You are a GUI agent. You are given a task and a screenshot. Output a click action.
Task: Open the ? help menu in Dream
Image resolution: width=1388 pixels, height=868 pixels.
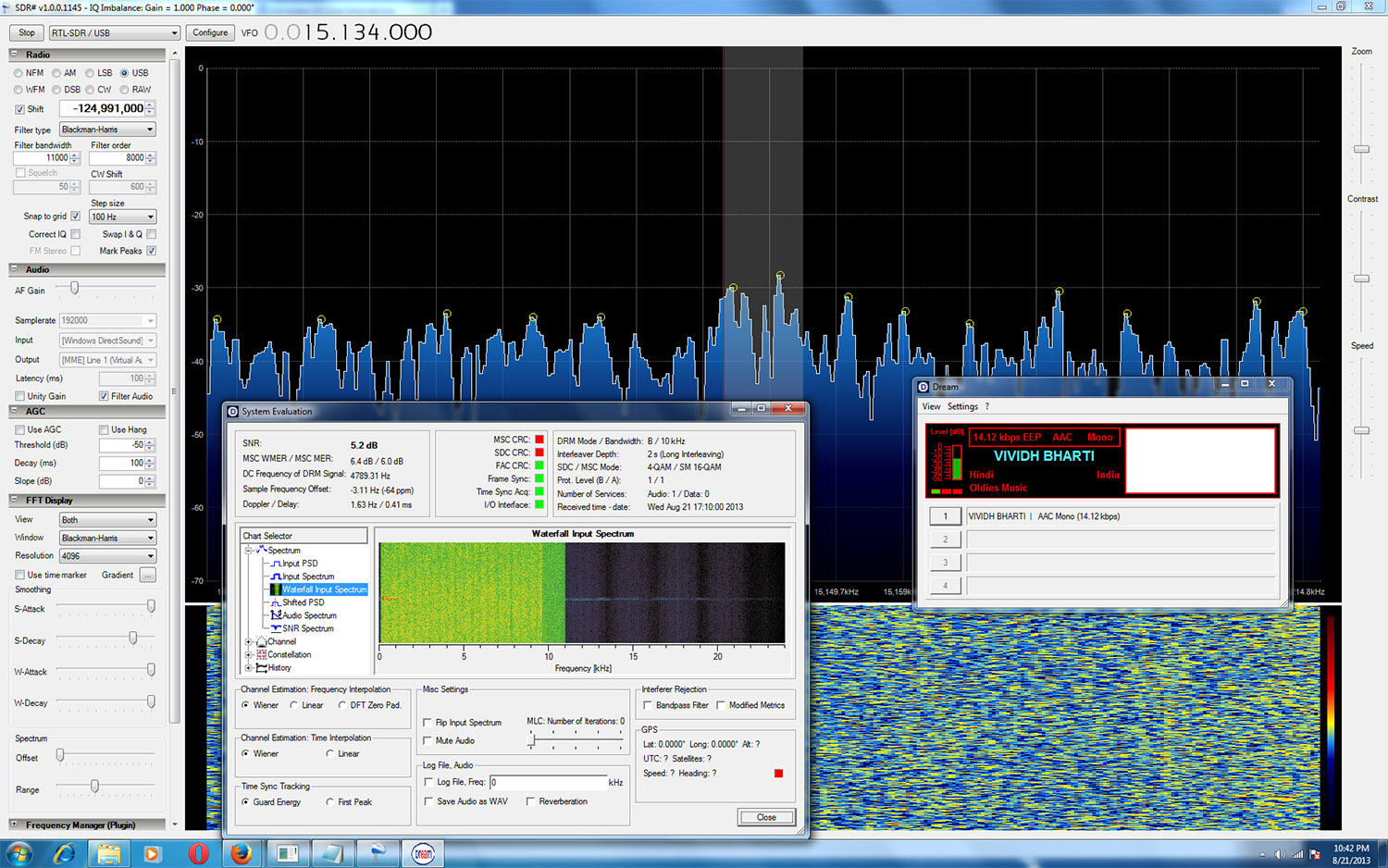[987, 407]
